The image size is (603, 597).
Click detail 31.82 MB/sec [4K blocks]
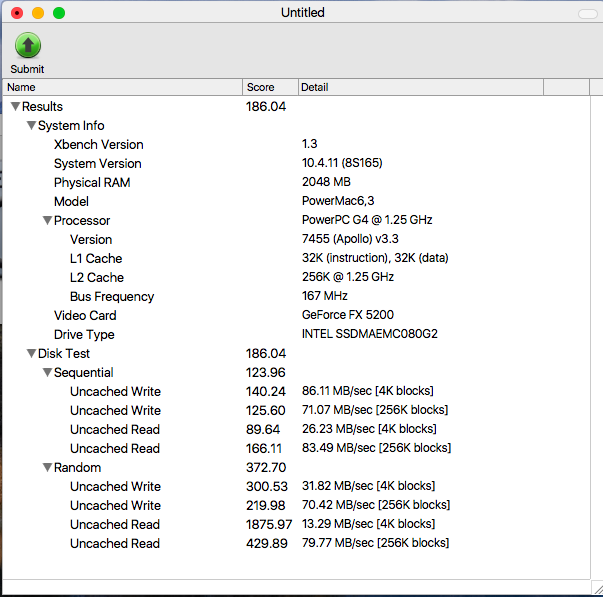[x=368, y=486]
